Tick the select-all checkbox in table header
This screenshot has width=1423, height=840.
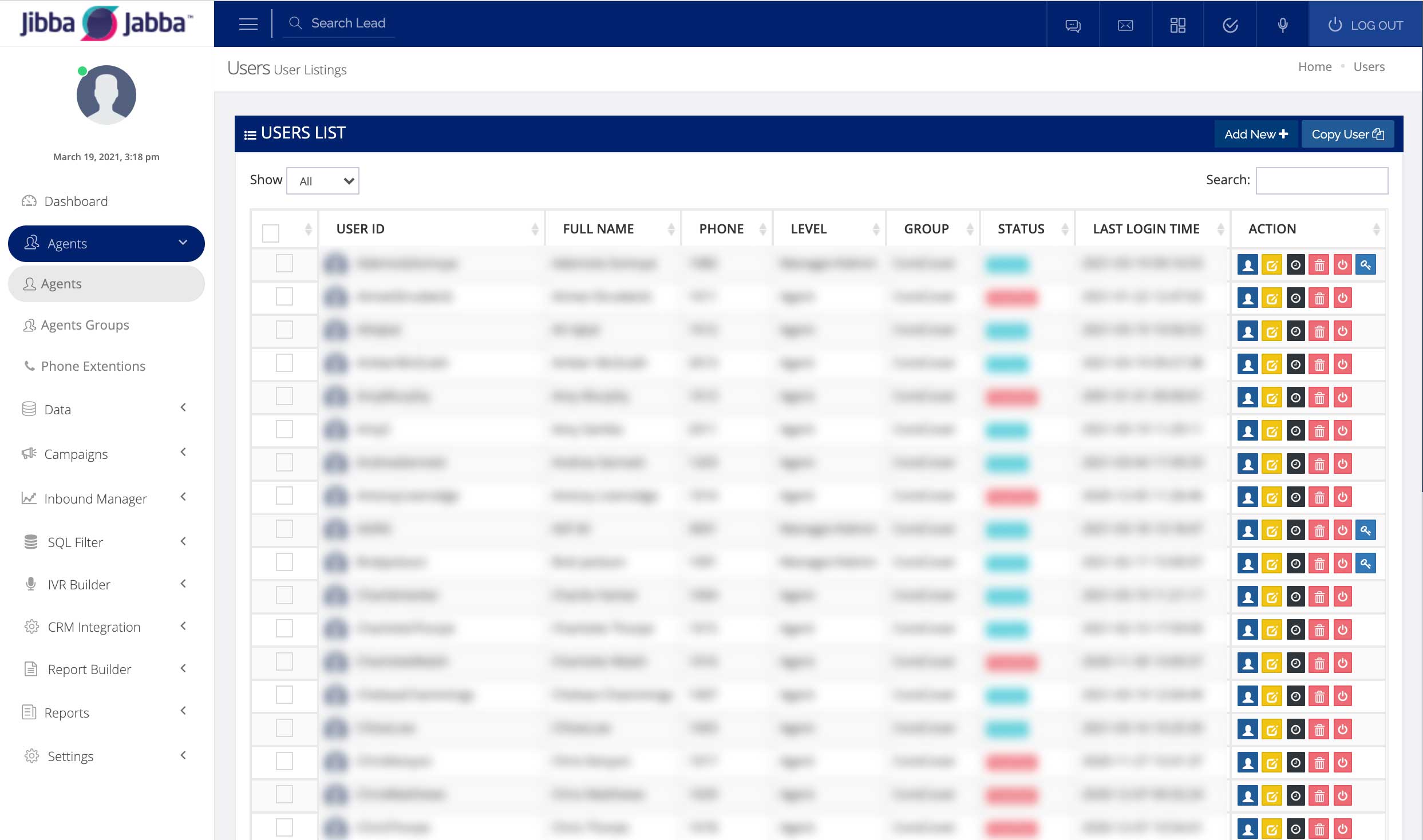point(271,233)
